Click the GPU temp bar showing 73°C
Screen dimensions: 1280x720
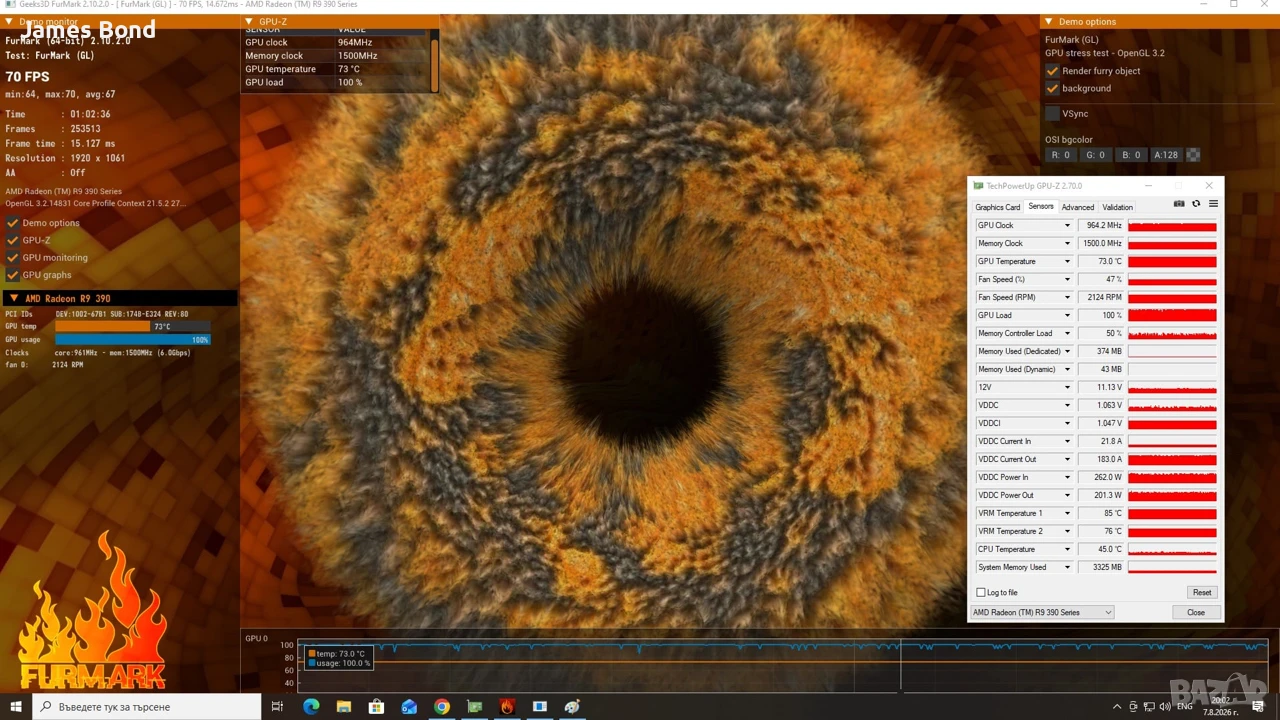pyautogui.click(x=133, y=327)
